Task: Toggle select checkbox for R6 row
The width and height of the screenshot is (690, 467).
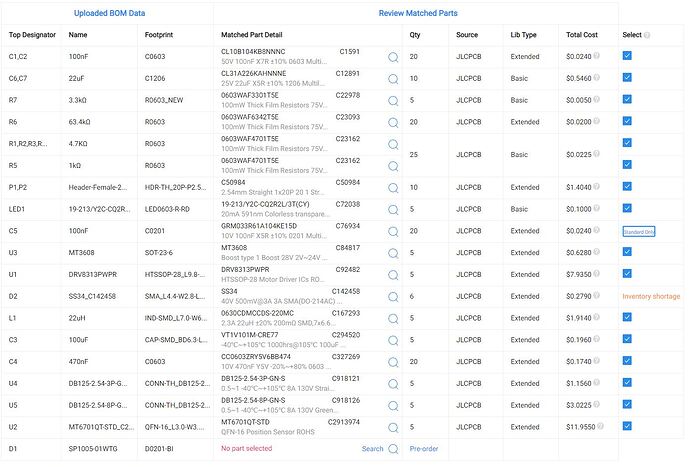Action: [627, 121]
